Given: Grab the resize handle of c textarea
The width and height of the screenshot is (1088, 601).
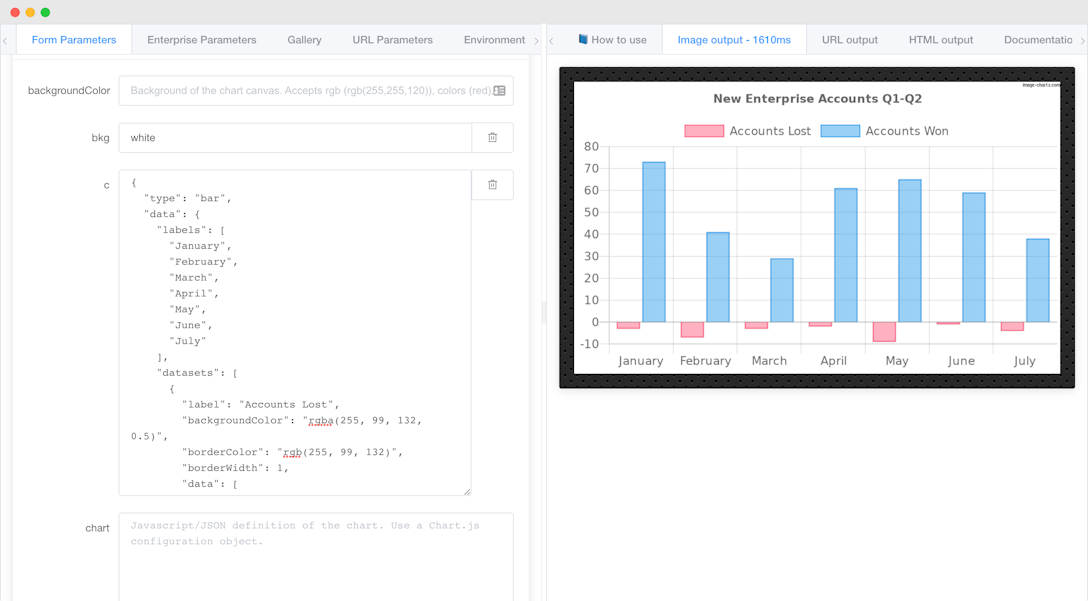Looking at the screenshot, I should point(466,491).
